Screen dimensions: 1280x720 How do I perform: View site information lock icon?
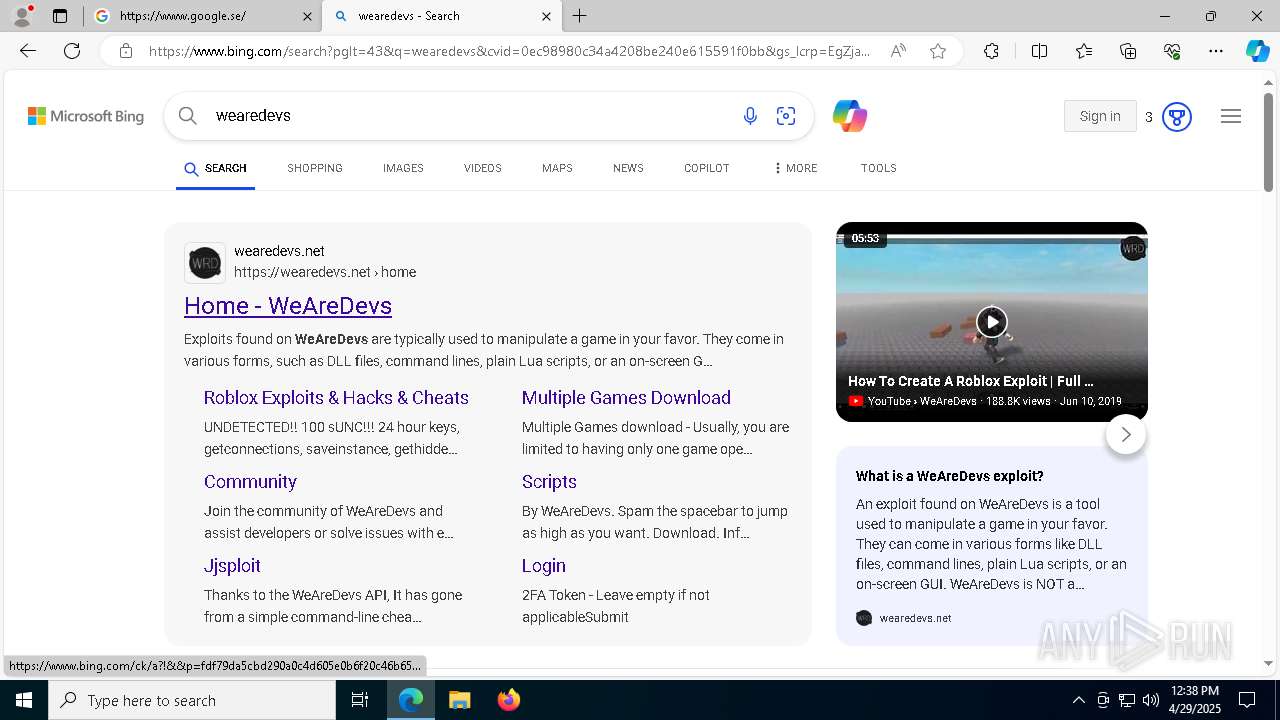click(126, 51)
